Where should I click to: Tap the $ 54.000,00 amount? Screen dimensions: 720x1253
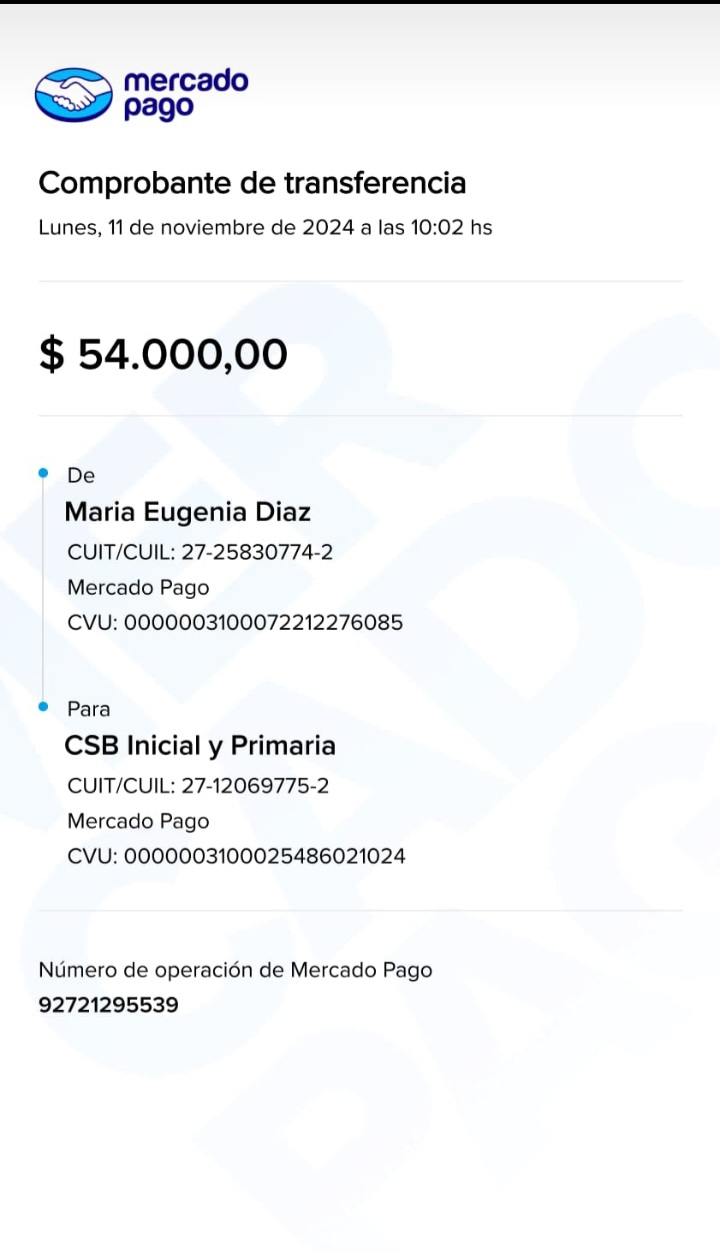(163, 354)
